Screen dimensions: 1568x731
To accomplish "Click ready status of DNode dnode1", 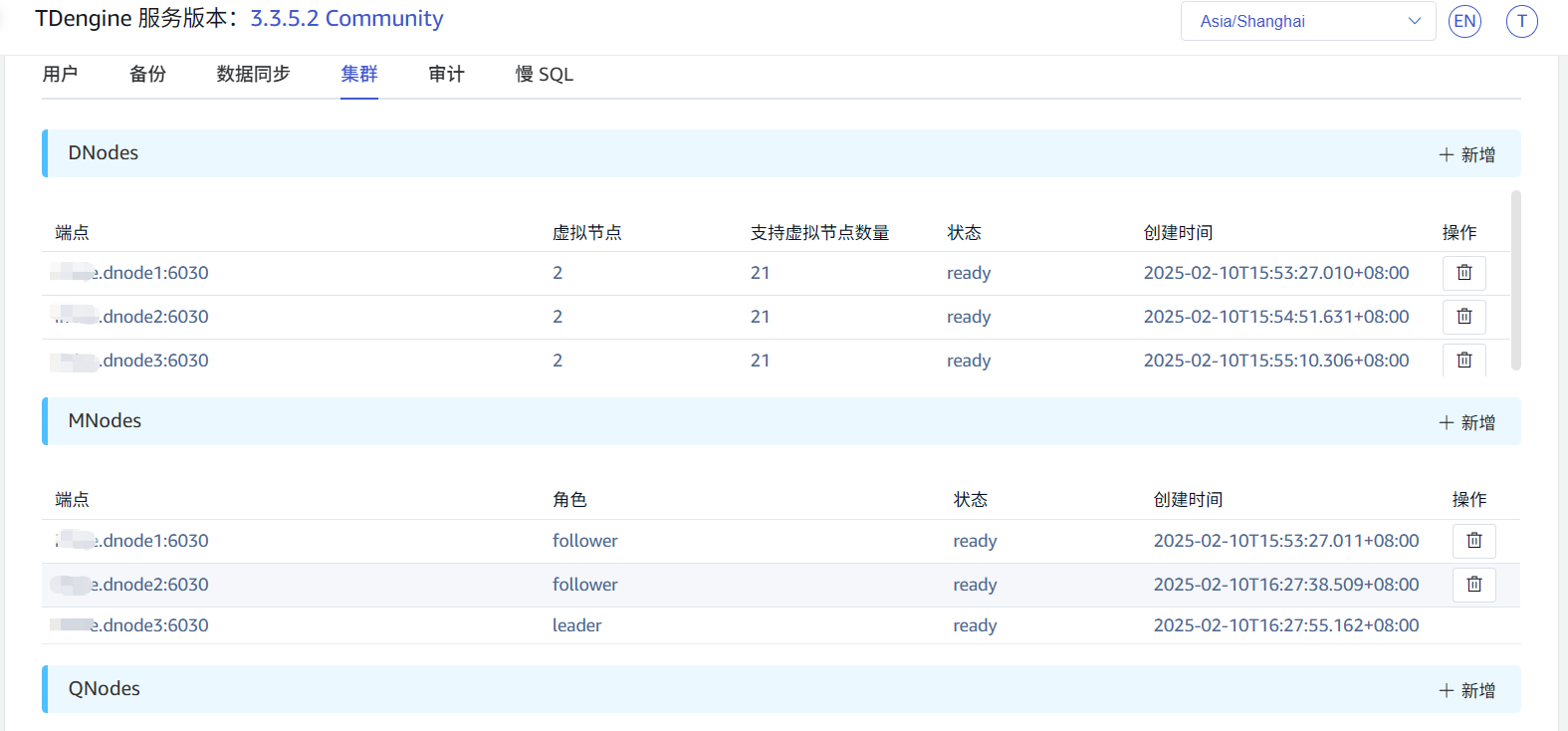I will point(969,273).
